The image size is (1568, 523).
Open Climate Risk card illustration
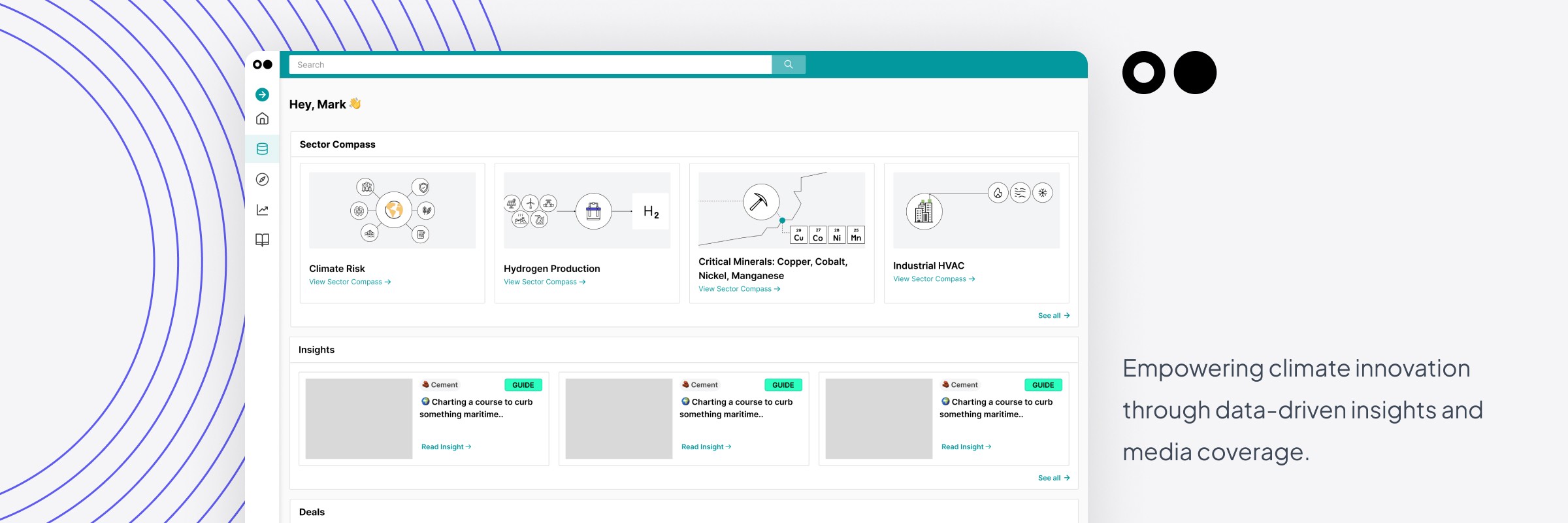392,211
